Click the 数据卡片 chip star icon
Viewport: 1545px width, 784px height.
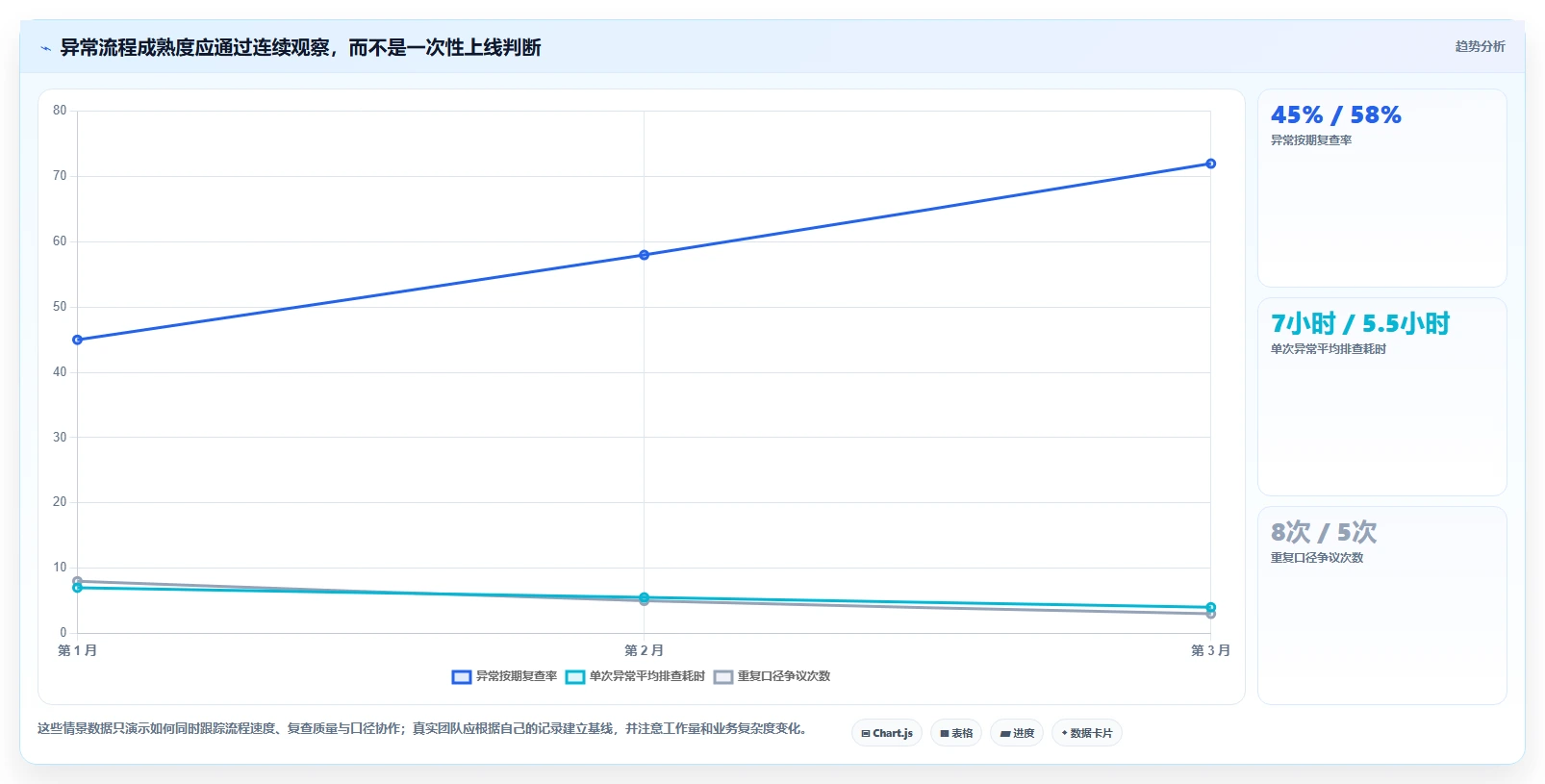point(1064,733)
